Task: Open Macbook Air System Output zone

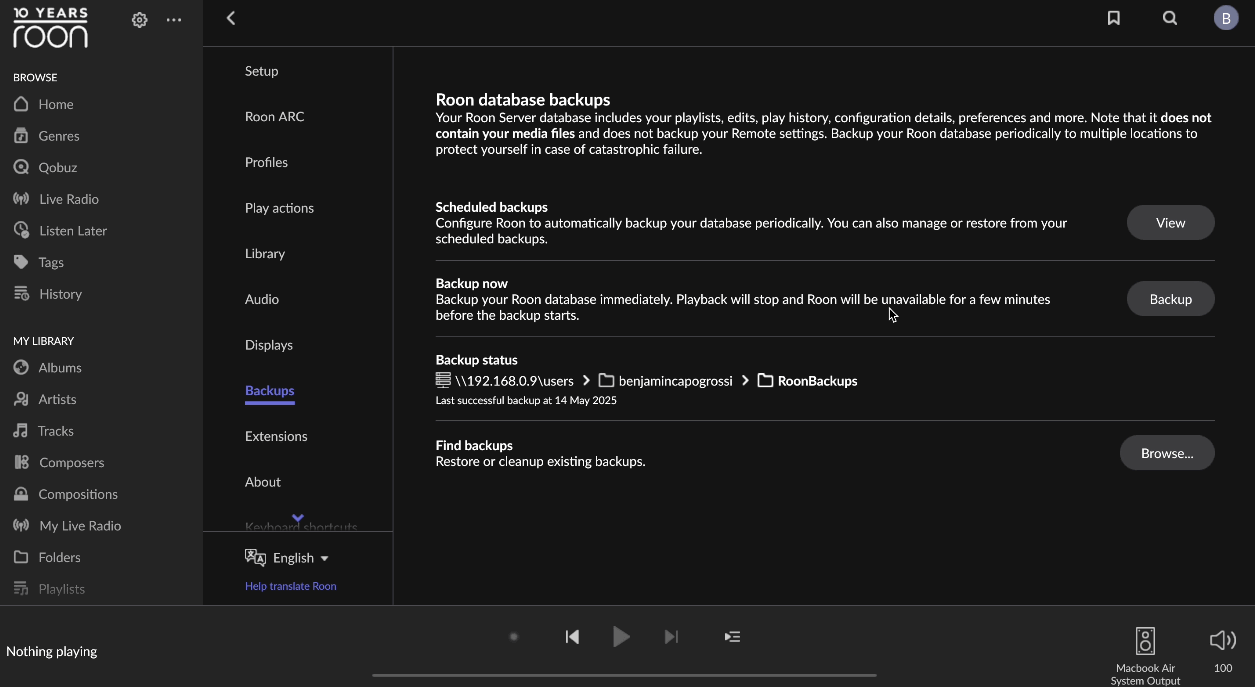Action: coord(1145,655)
